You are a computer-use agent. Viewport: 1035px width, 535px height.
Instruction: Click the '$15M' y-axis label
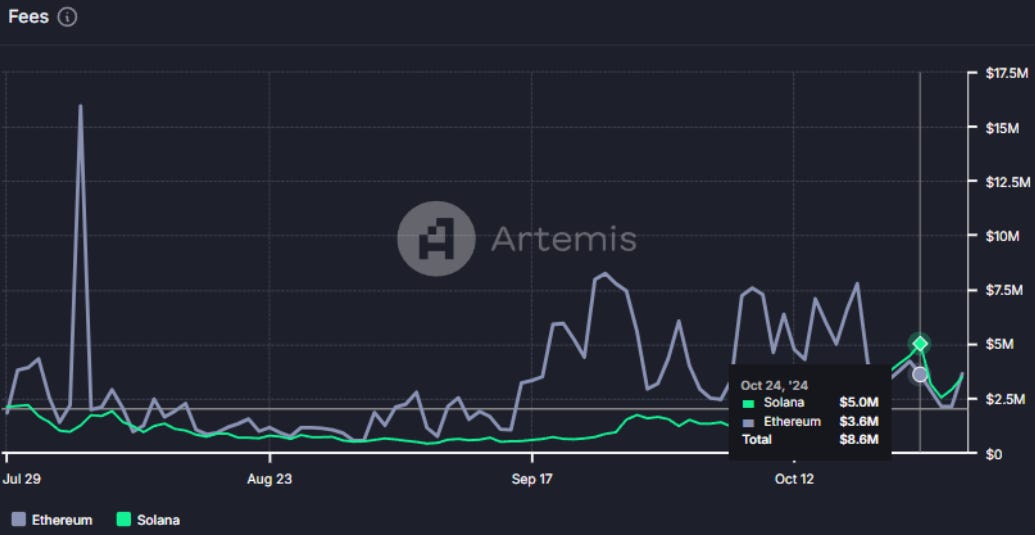tap(1002, 127)
